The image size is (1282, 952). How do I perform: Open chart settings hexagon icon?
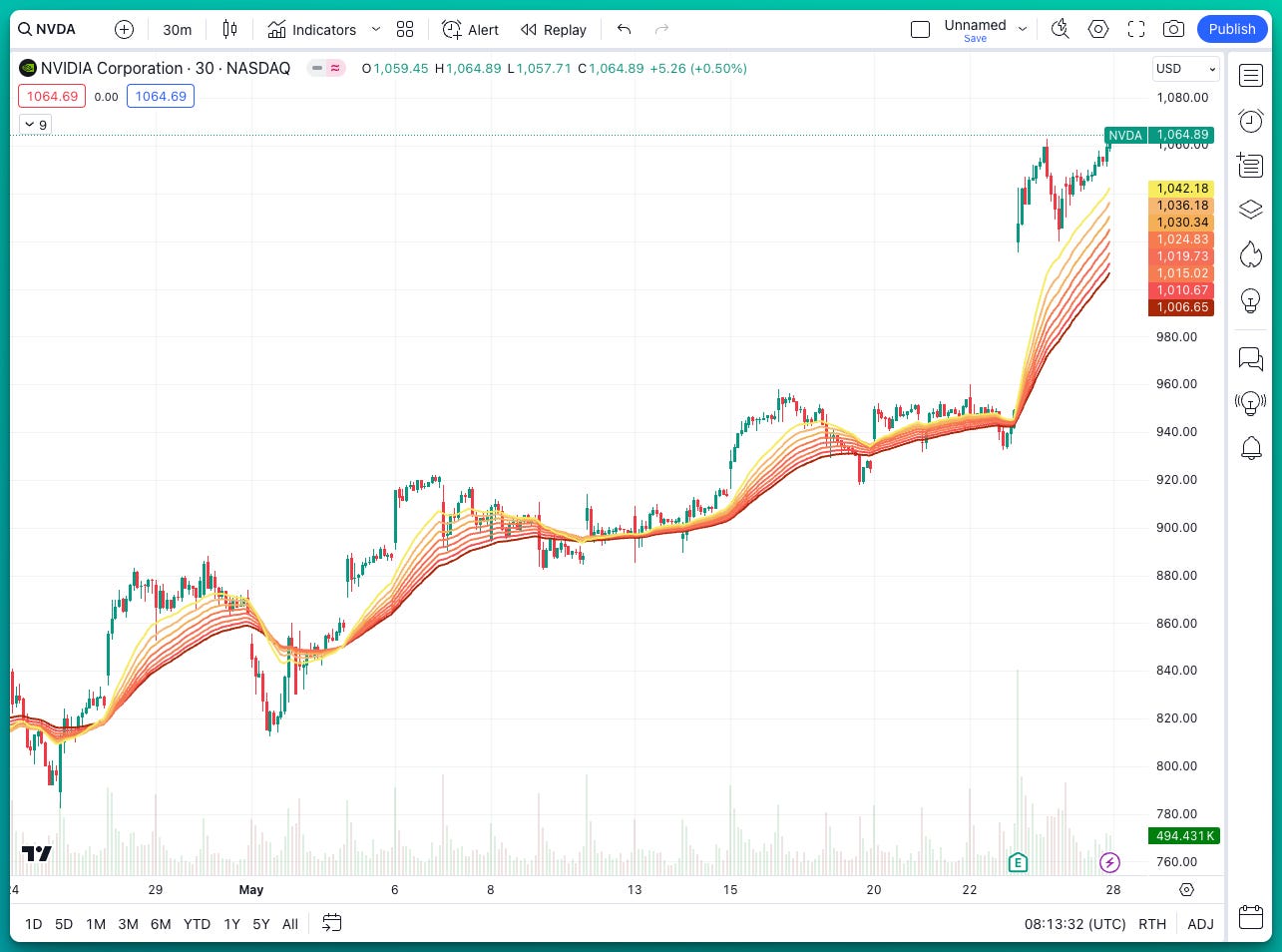tap(1098, 29)
